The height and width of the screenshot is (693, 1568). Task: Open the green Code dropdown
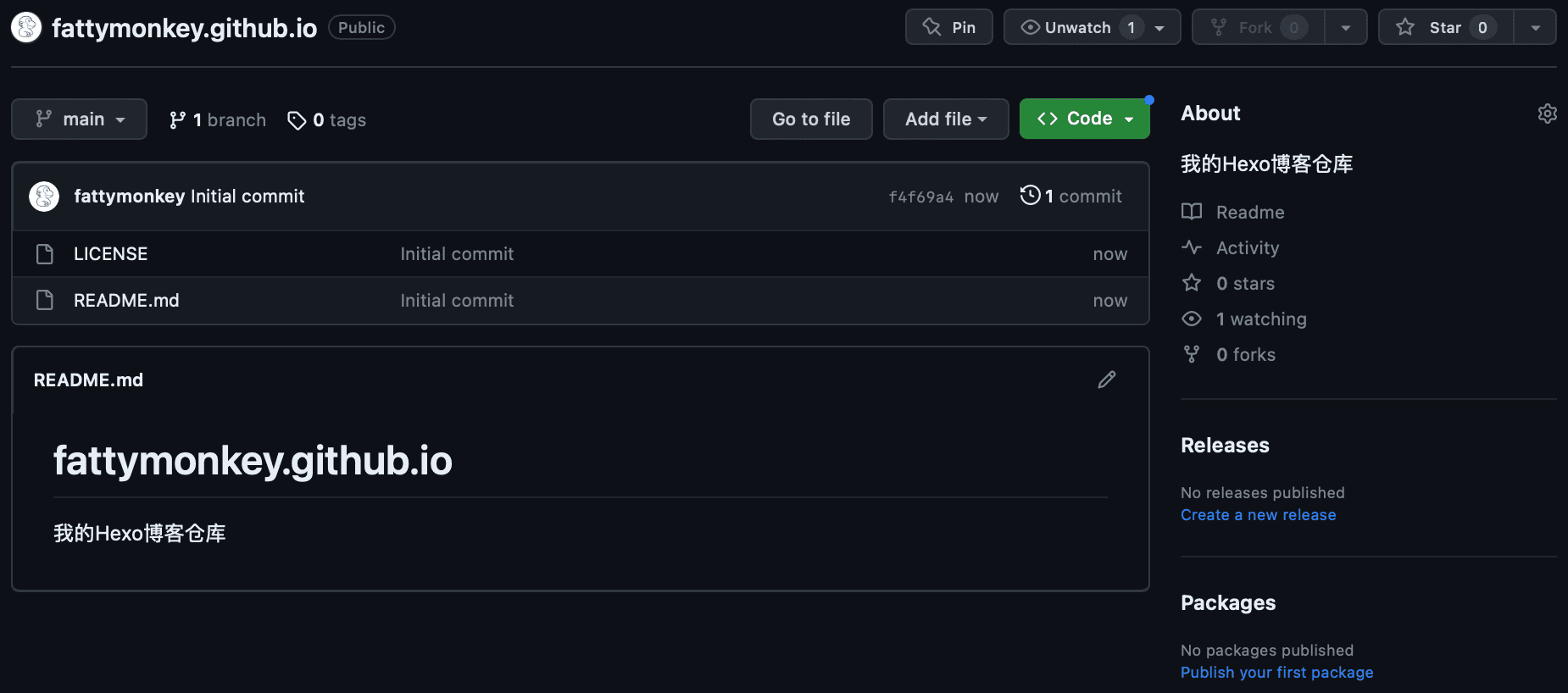click(1085, 119)
